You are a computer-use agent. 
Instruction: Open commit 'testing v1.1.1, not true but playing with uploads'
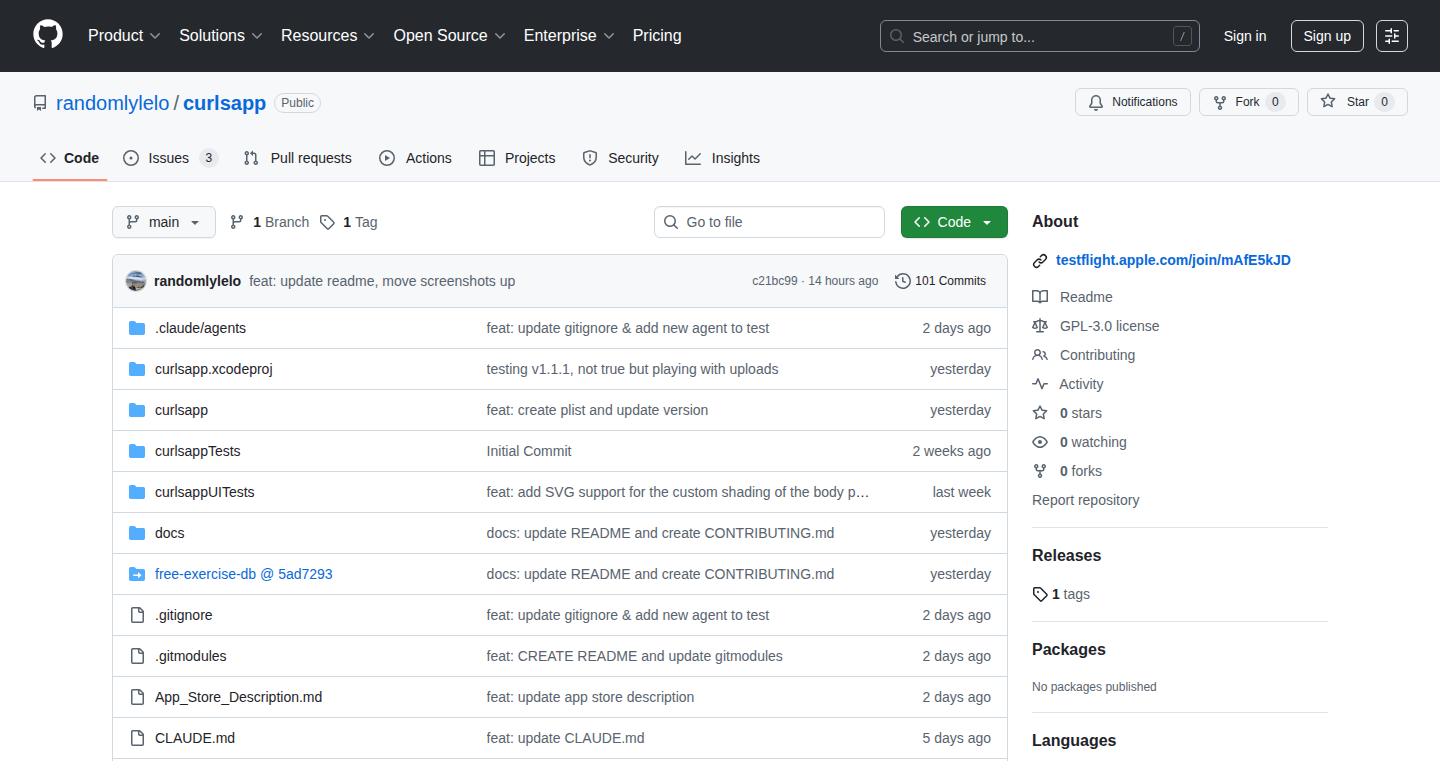[x=632, y=369]
